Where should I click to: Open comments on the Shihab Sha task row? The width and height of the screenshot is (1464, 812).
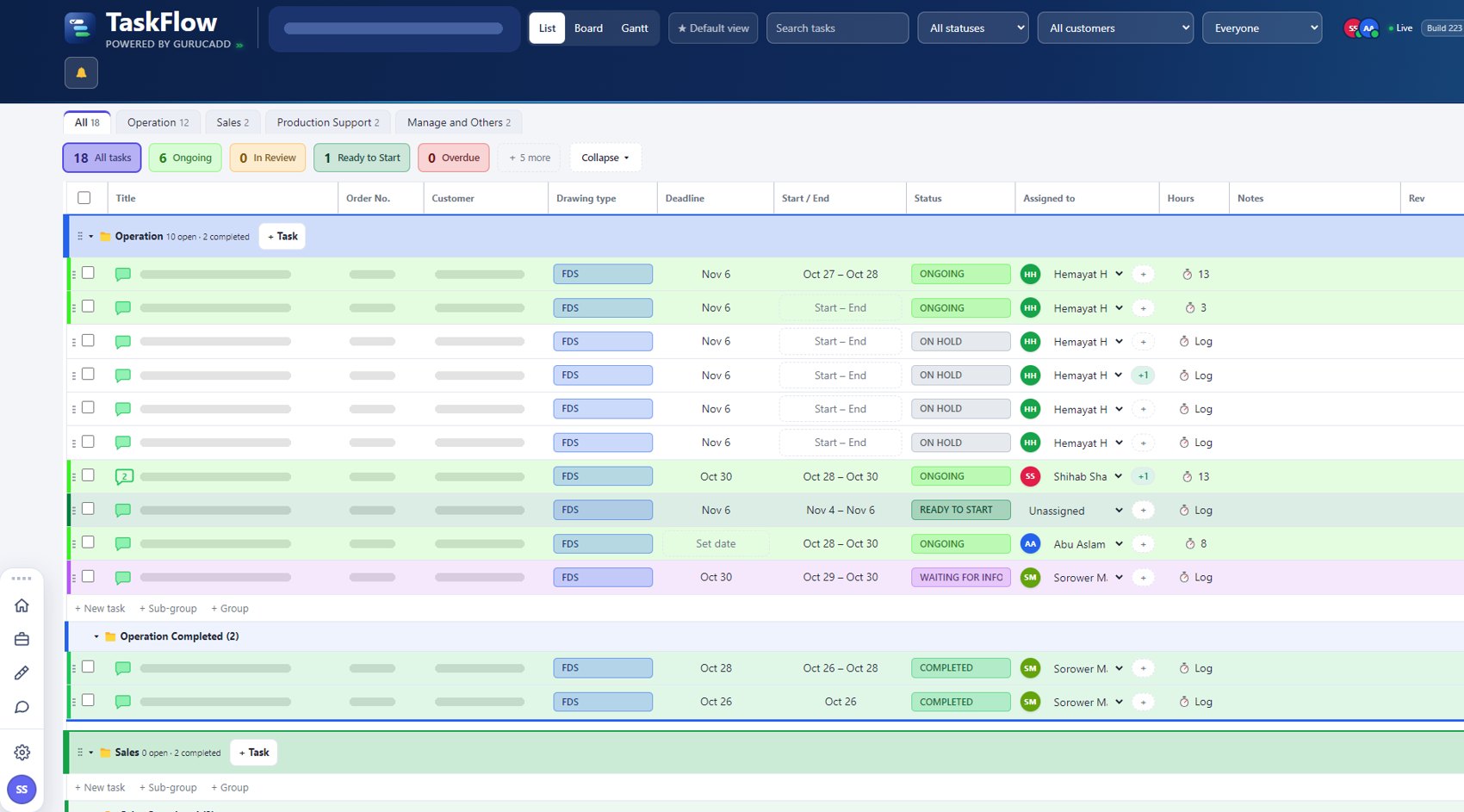[124, 476]
